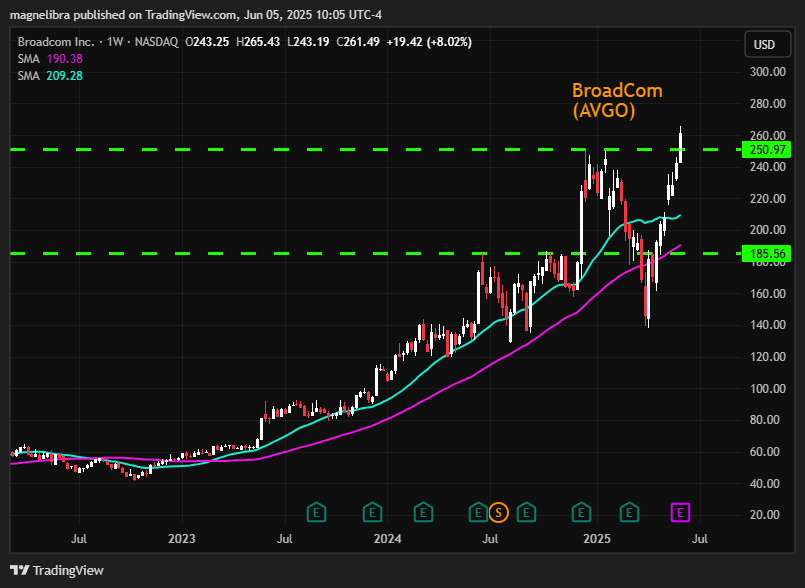Click the 100.00 price axis label
Viewport: 805px width, 588px height.
[x=768, y=389]
